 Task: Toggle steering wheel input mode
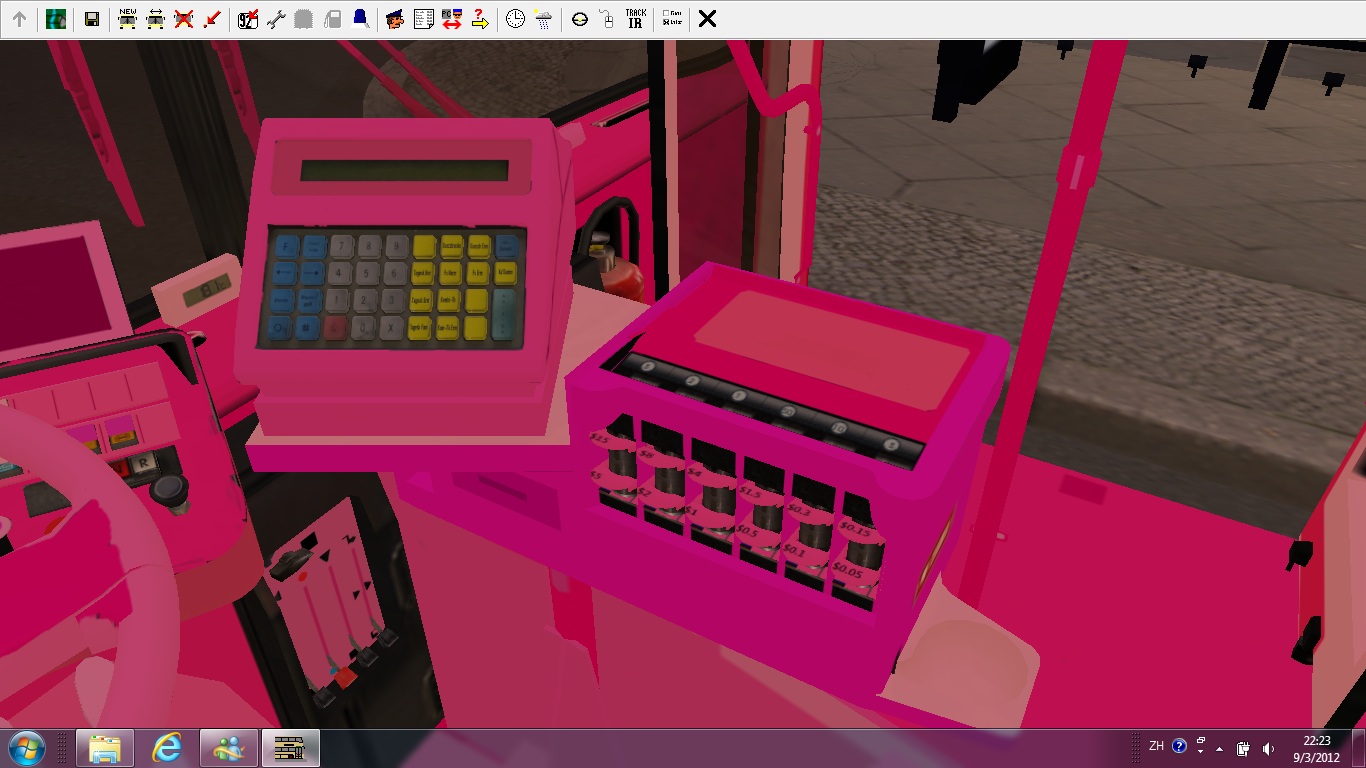580,19
